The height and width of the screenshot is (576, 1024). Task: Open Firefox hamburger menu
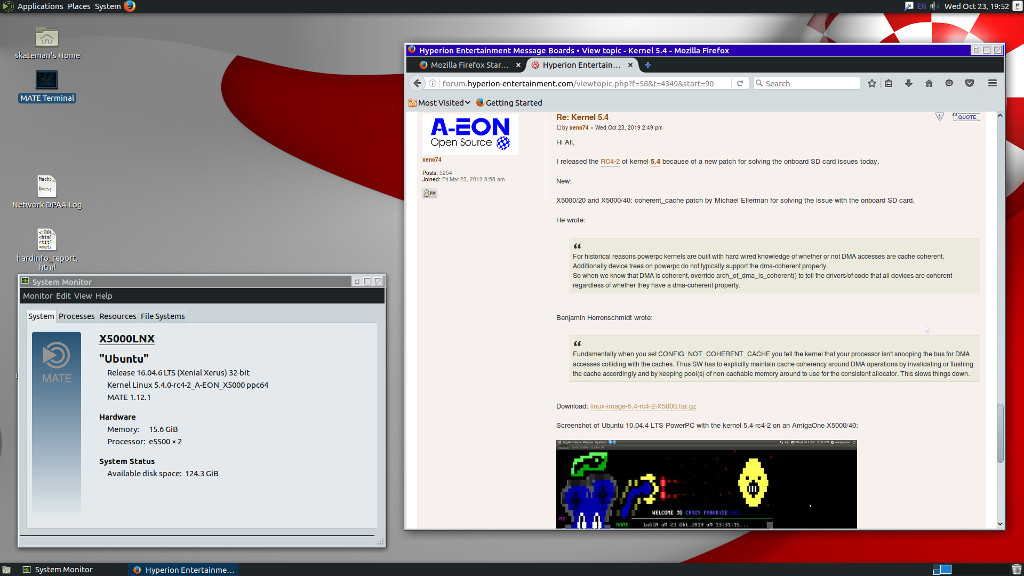click(x=992, y=84)
